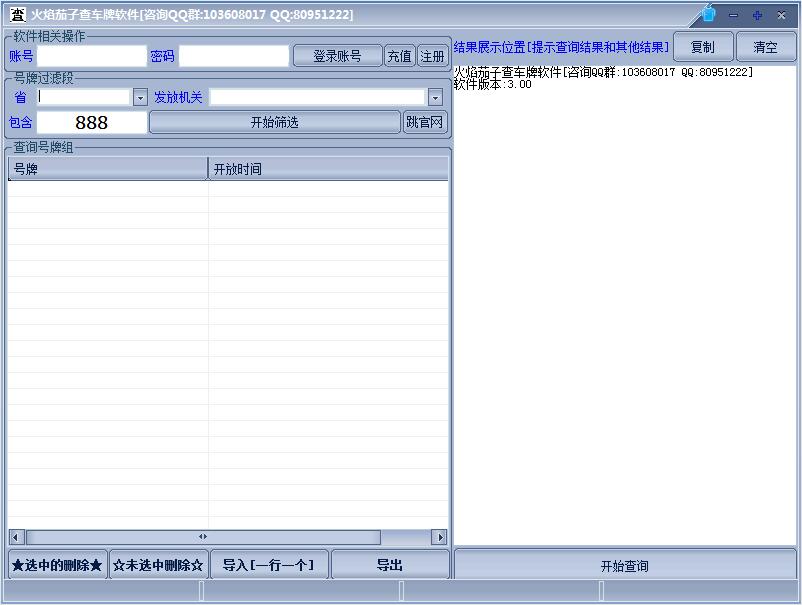Click the 软件版本:3.00 text in results
Viewport: 802px width, 605px height.
point(493,84)
